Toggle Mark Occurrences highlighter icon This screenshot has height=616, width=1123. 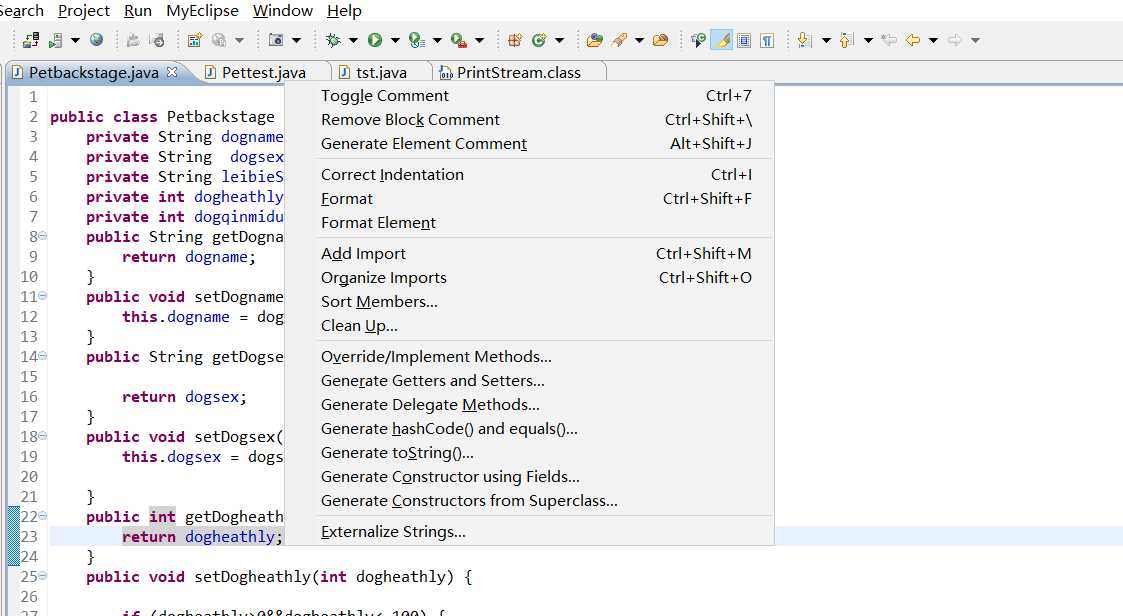click(722, 40)
